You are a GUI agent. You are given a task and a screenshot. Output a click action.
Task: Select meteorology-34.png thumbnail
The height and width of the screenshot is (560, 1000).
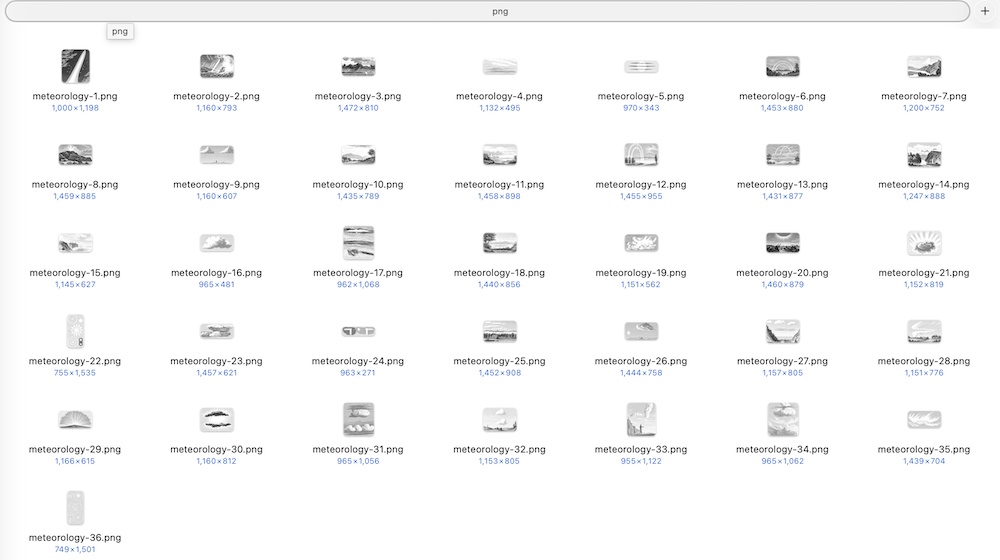pyautogui.click(x=783, y=420)
